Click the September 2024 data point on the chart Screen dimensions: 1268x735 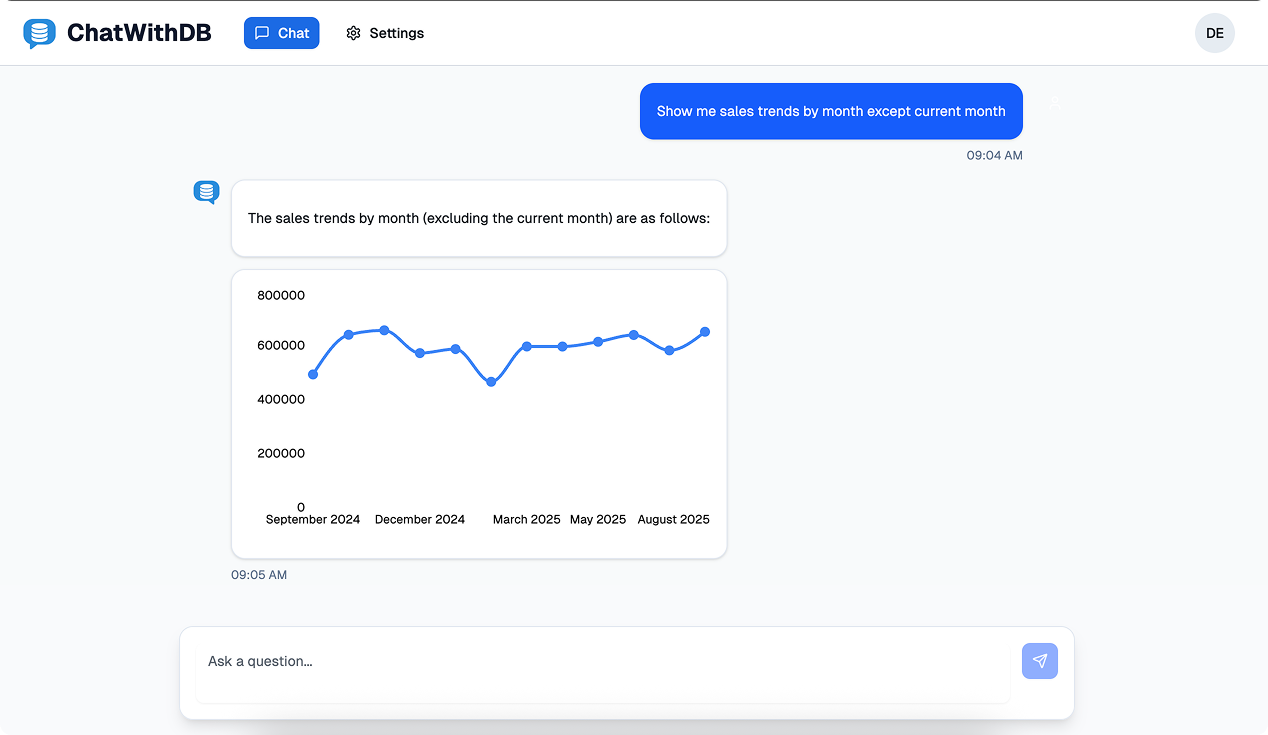[313, 374]
